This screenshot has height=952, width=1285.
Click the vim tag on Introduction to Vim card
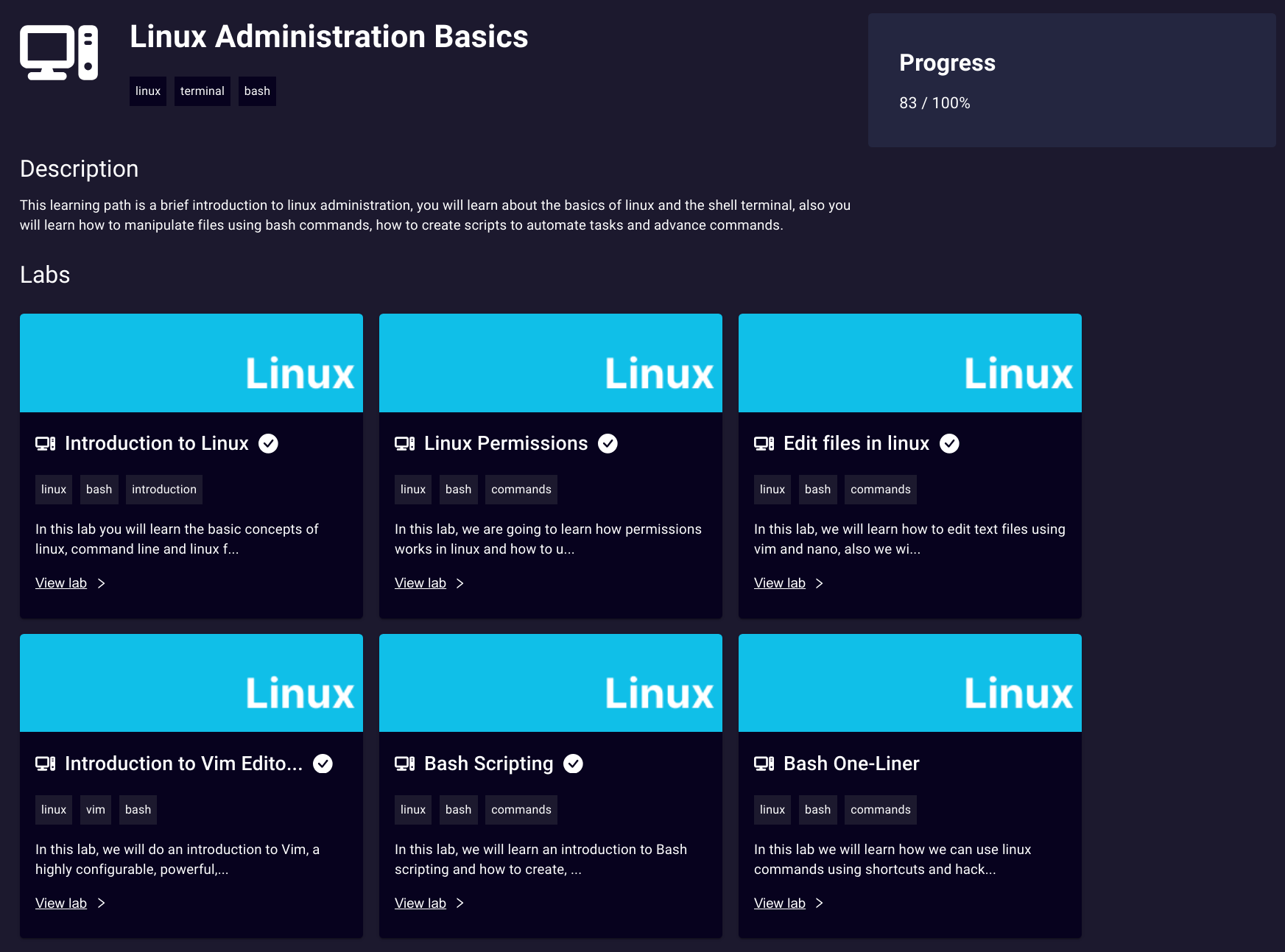(96, 810)
